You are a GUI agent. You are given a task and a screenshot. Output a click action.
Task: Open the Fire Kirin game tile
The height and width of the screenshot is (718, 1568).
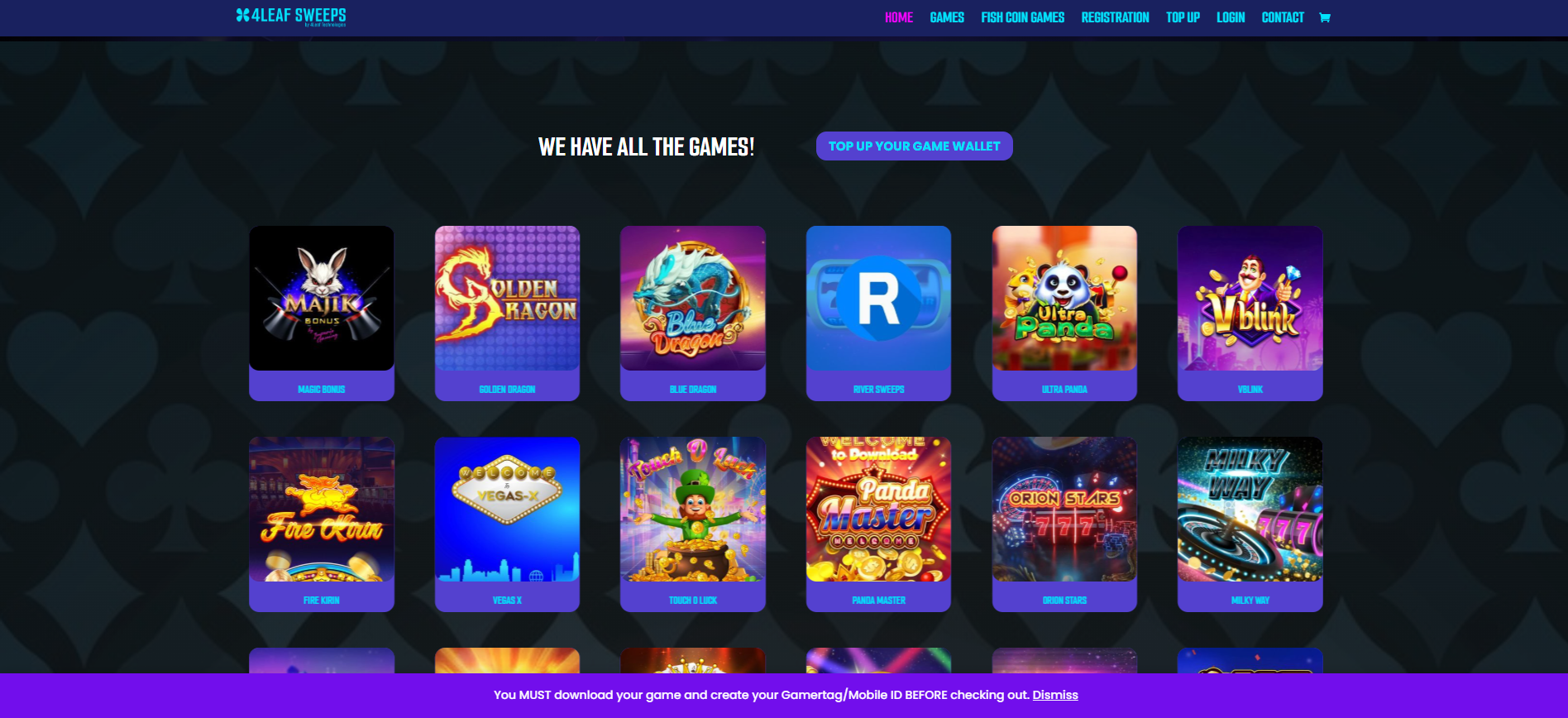(x=322, y=524)
